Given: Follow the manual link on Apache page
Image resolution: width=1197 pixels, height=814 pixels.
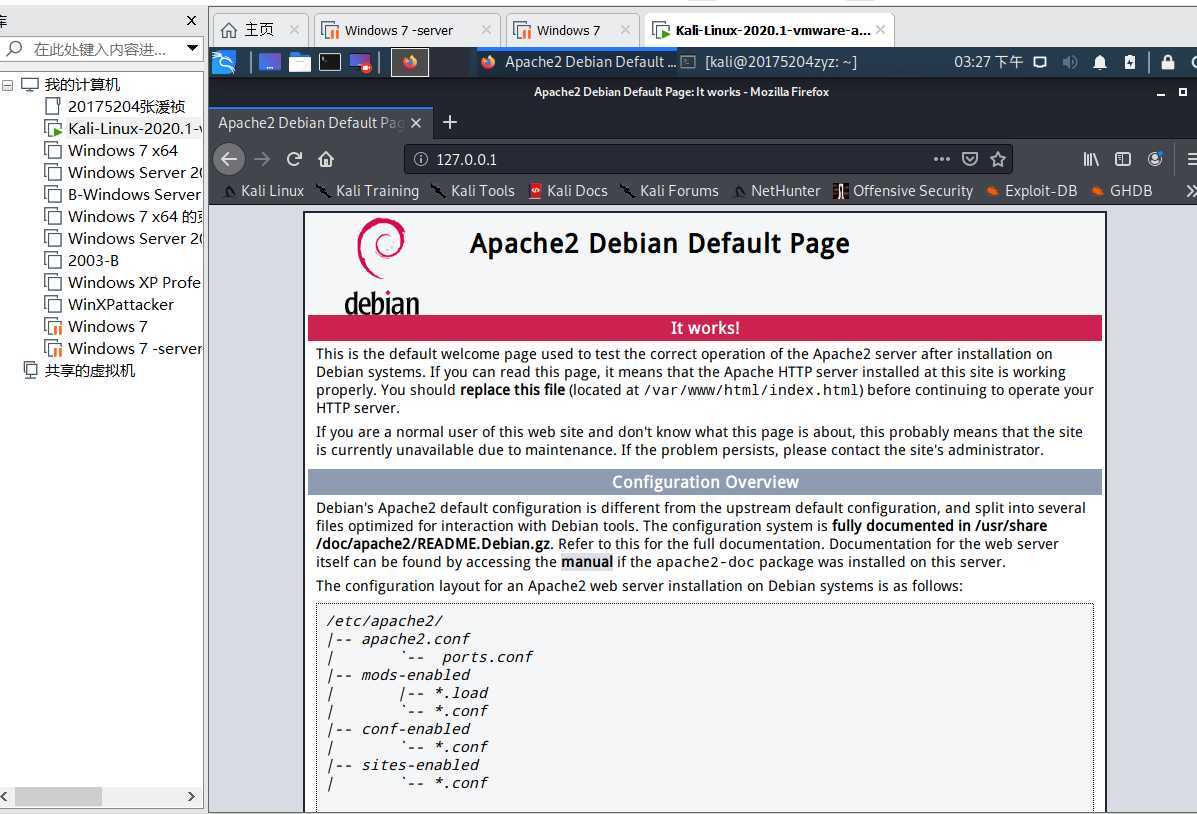Looking at the screenshot, I should pyautogui.click(x=586, y=562).
